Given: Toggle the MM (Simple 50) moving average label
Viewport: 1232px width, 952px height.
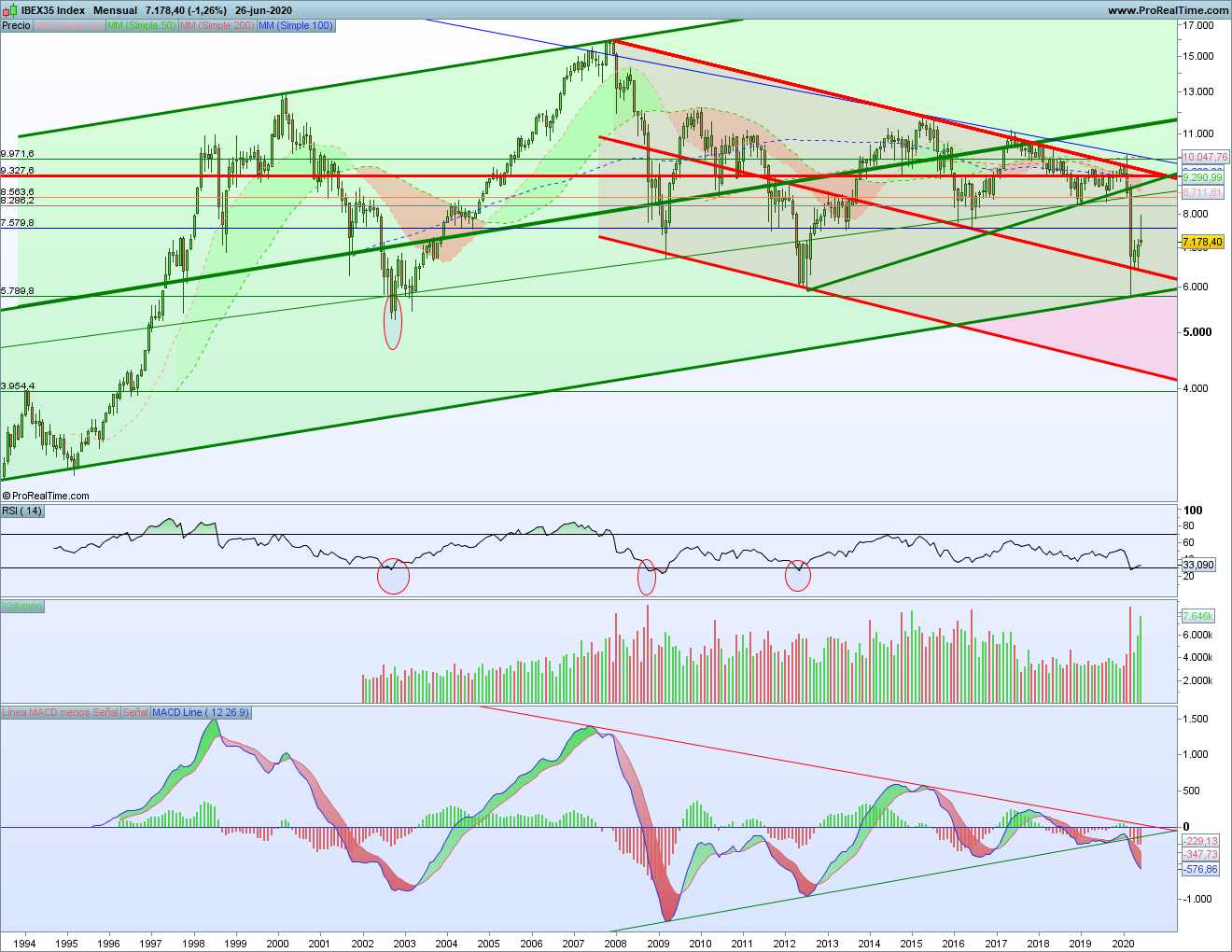Looking at the screenshot, I should tap(141, 25).
